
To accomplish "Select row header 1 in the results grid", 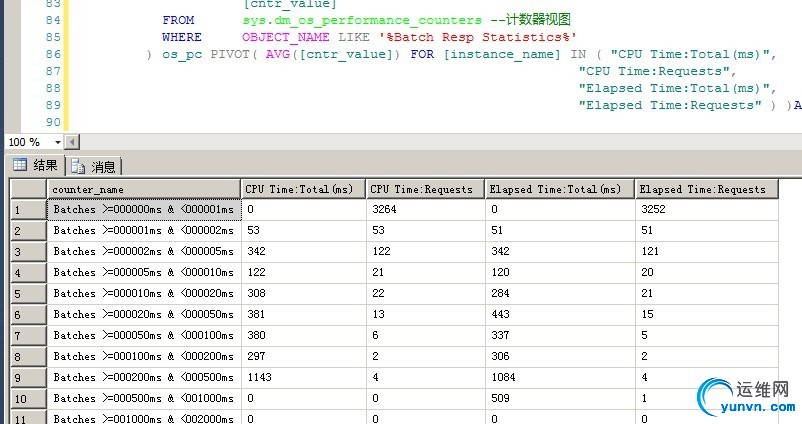I will click(29, 210).
